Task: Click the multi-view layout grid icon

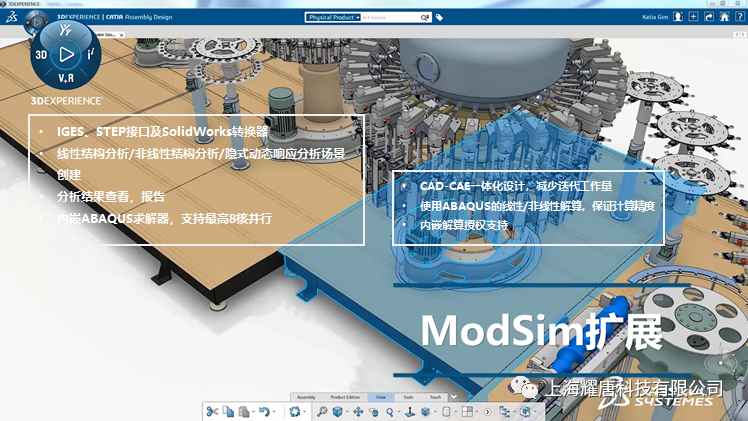Action: pyautogui.click(x=467, y=411)
